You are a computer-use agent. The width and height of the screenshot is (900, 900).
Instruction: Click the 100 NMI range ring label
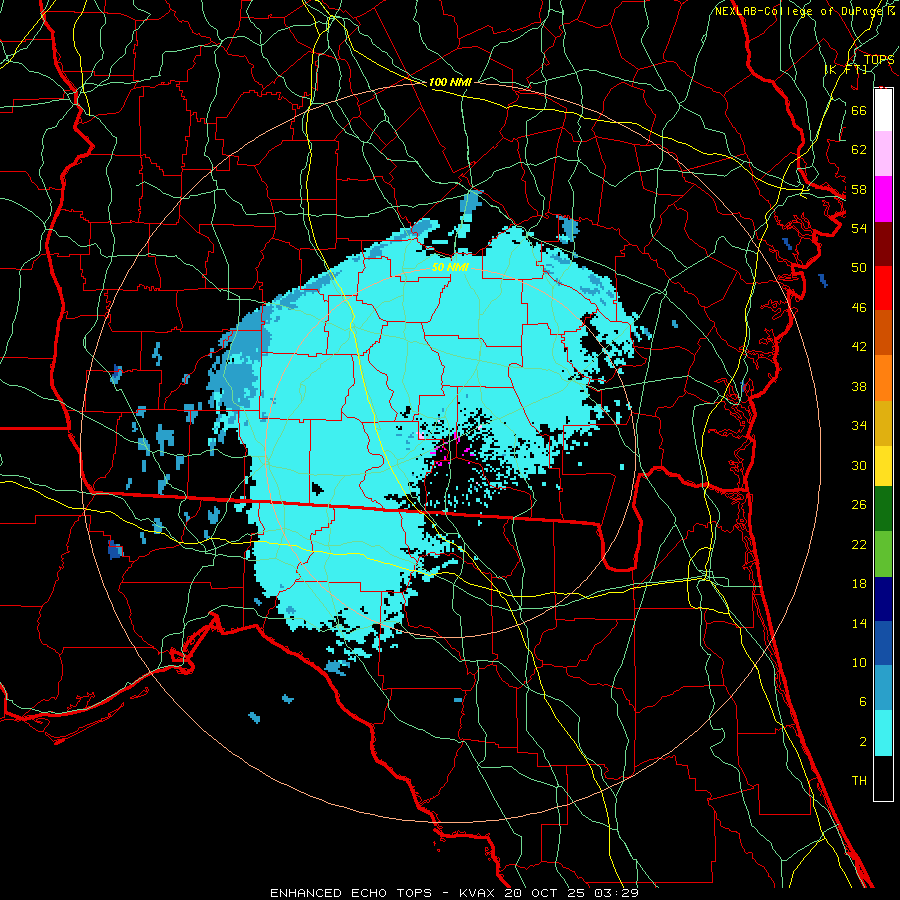[x=450, y=82]
